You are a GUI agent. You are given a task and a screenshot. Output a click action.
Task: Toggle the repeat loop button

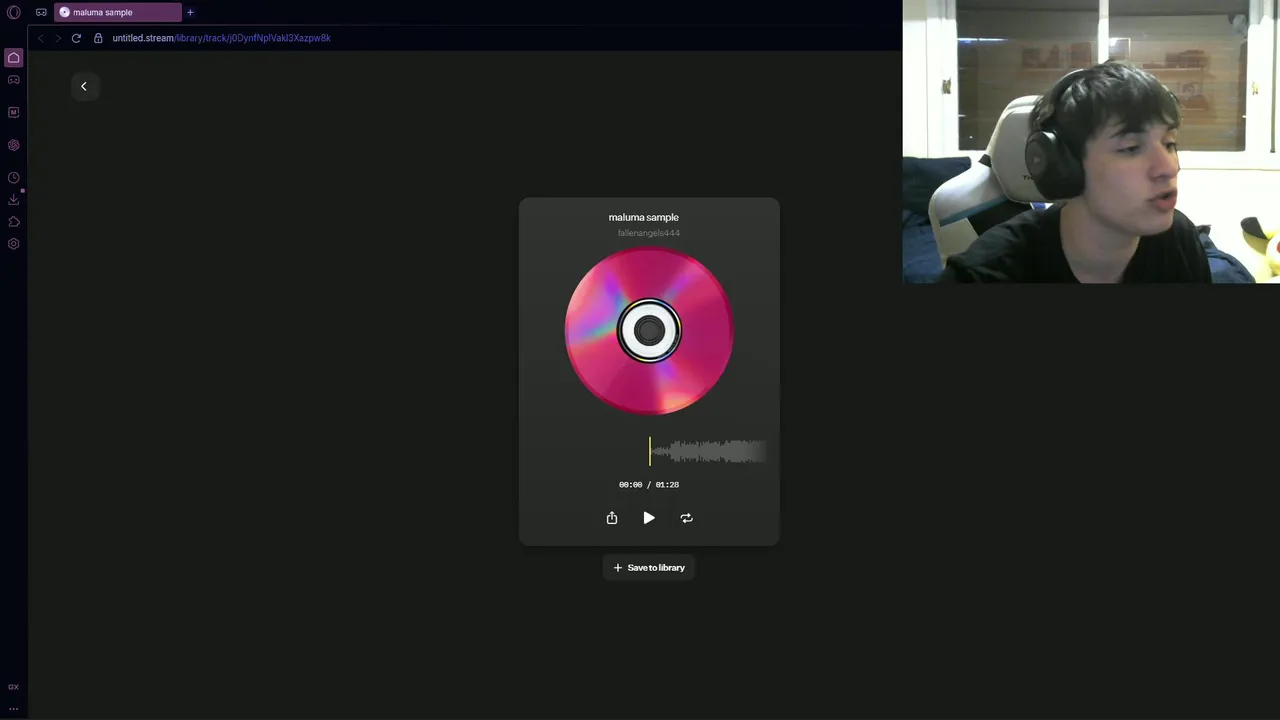687,518
